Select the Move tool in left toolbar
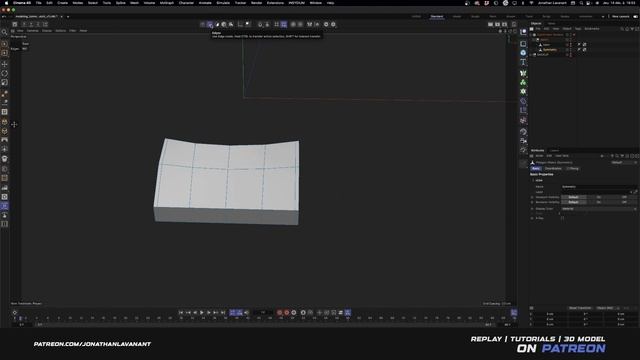Image resolution: width=640 pixels, height=360 pixels. (x=4, y=64)
